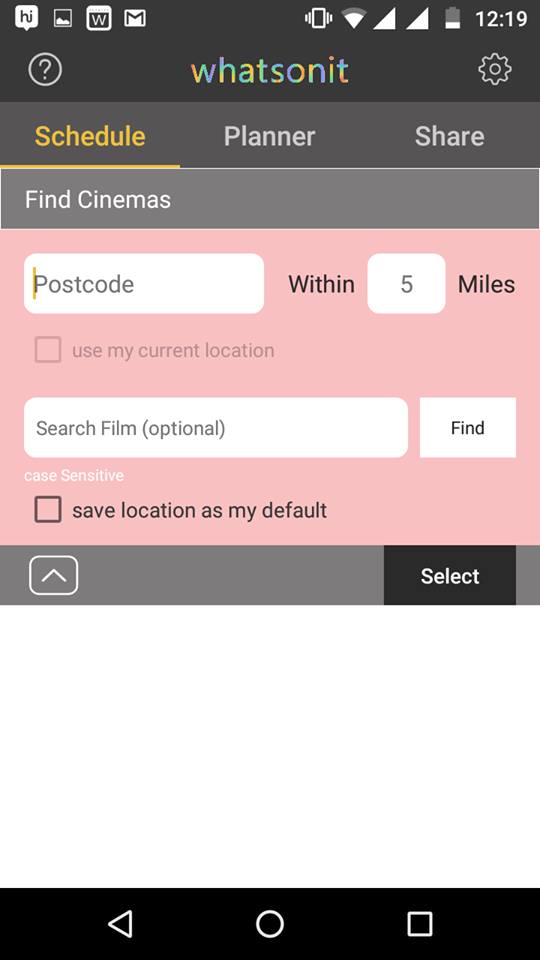Tap the battery icon in status bar

tap(452, 18)
